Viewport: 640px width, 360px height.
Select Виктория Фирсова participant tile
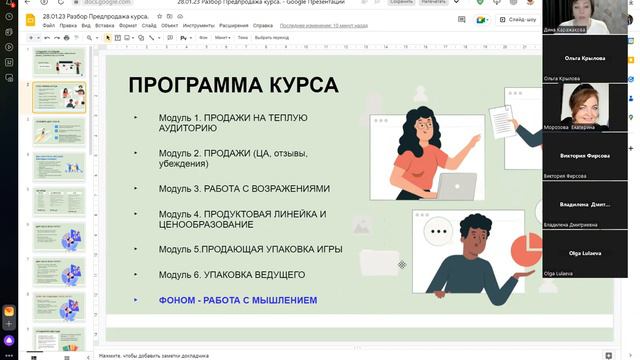tap(585, 156)
